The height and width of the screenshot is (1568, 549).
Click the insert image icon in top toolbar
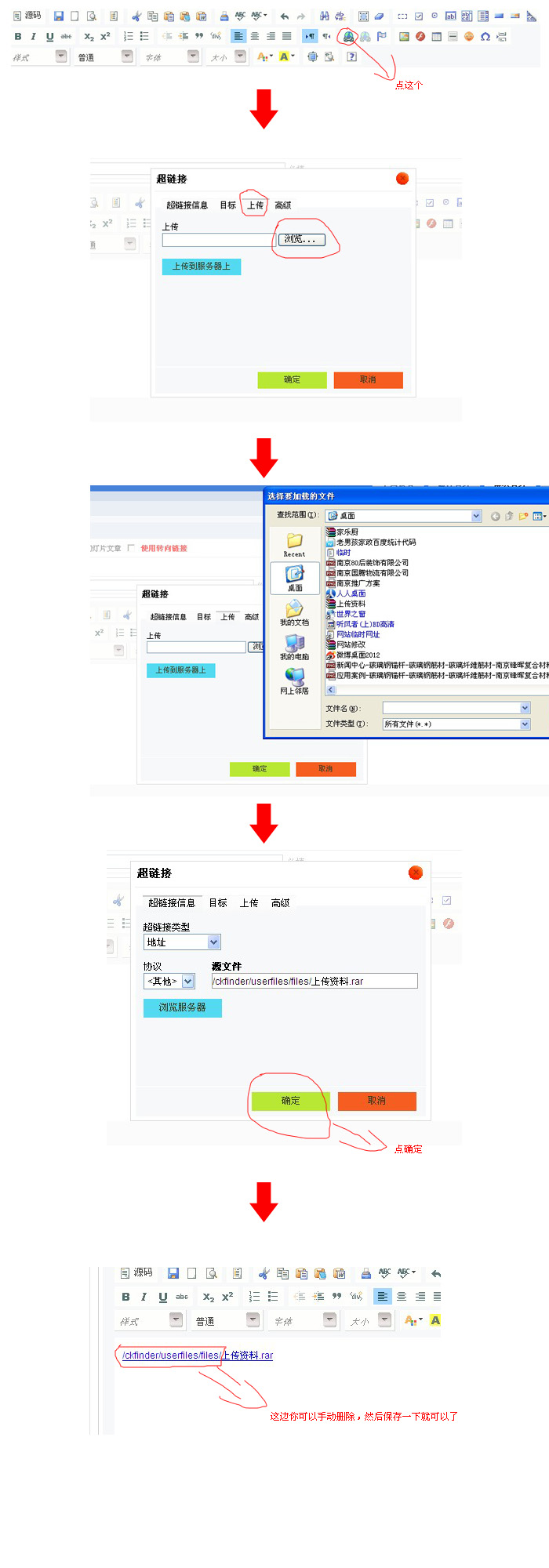404,36
